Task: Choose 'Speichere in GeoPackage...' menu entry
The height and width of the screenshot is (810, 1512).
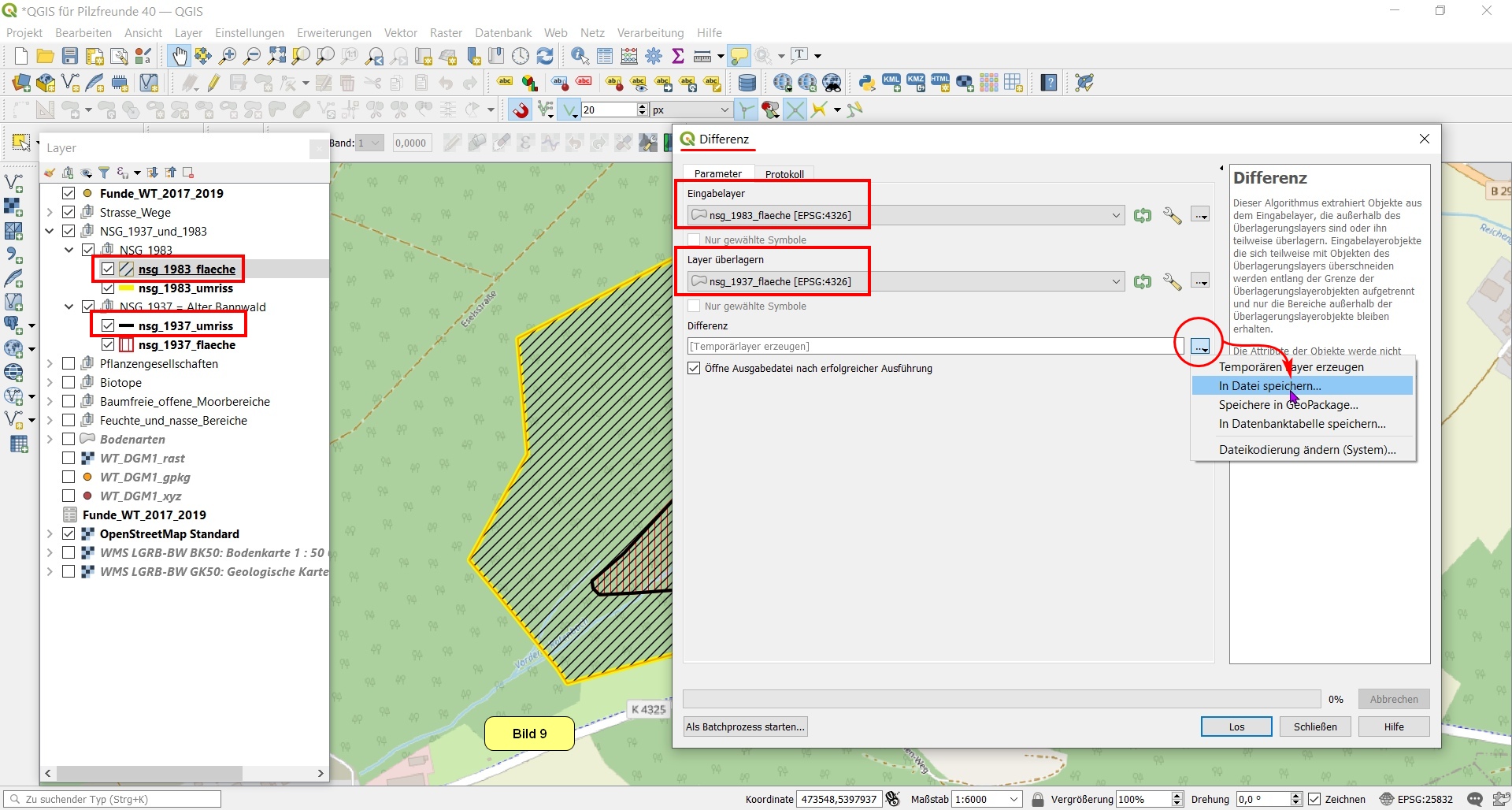Action: (x=1288, y=405)
